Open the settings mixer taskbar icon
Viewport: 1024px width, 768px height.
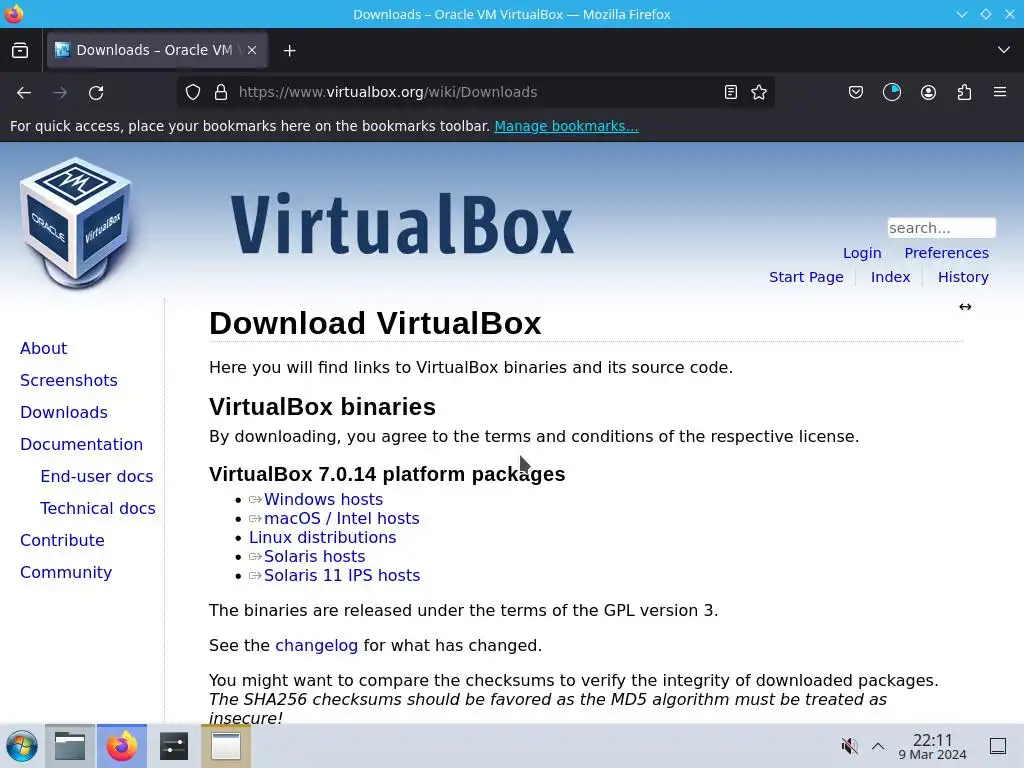(174, 746)
